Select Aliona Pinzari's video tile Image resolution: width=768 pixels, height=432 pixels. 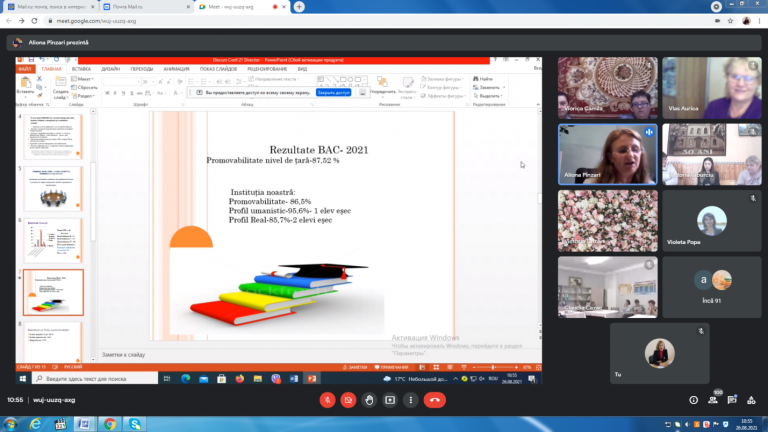607,154
